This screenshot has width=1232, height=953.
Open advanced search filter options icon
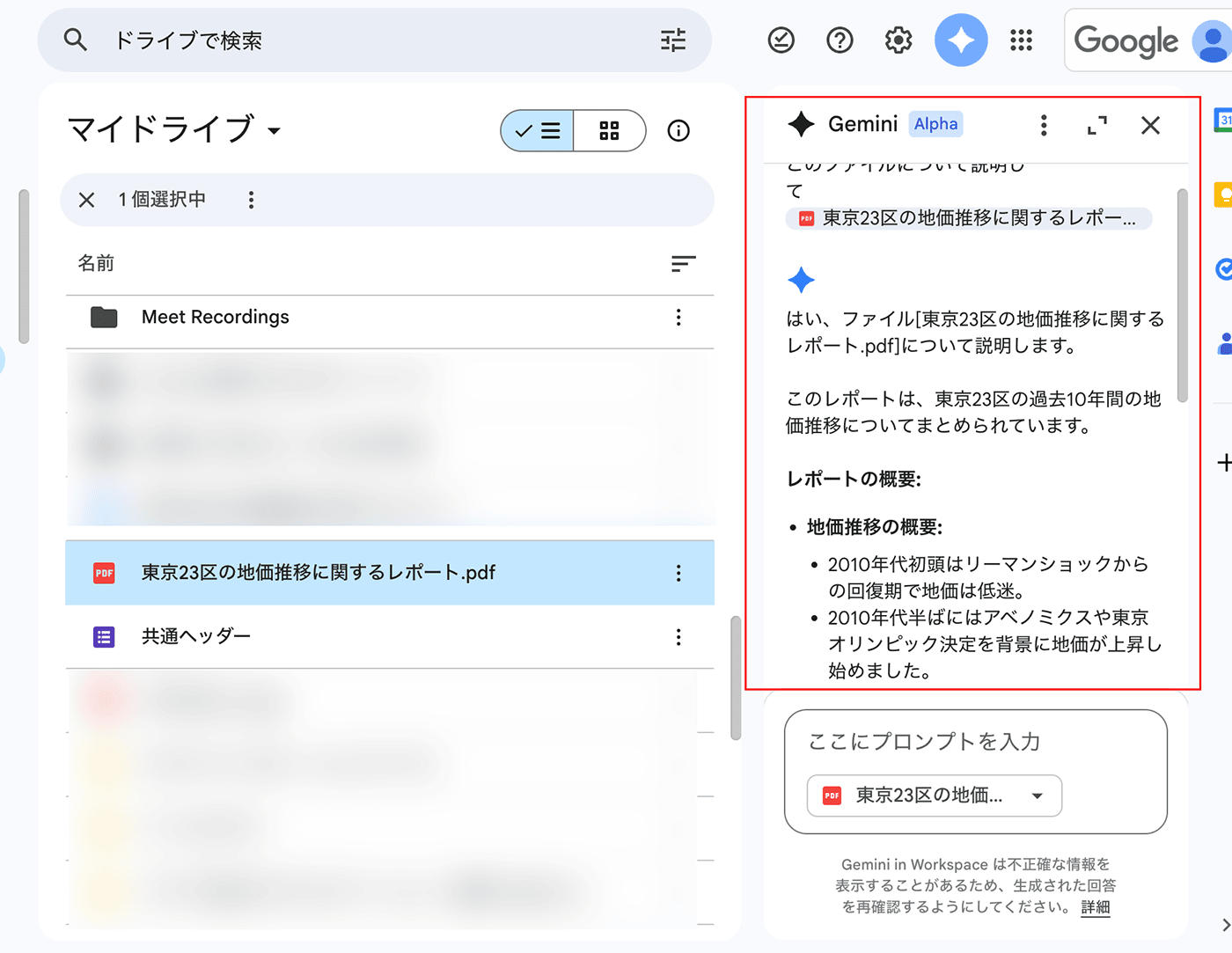click(673, 40)
